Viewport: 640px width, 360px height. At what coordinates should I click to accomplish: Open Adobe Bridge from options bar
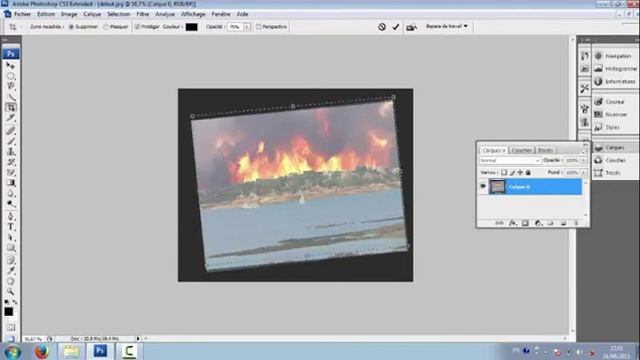tap(411, 27)
